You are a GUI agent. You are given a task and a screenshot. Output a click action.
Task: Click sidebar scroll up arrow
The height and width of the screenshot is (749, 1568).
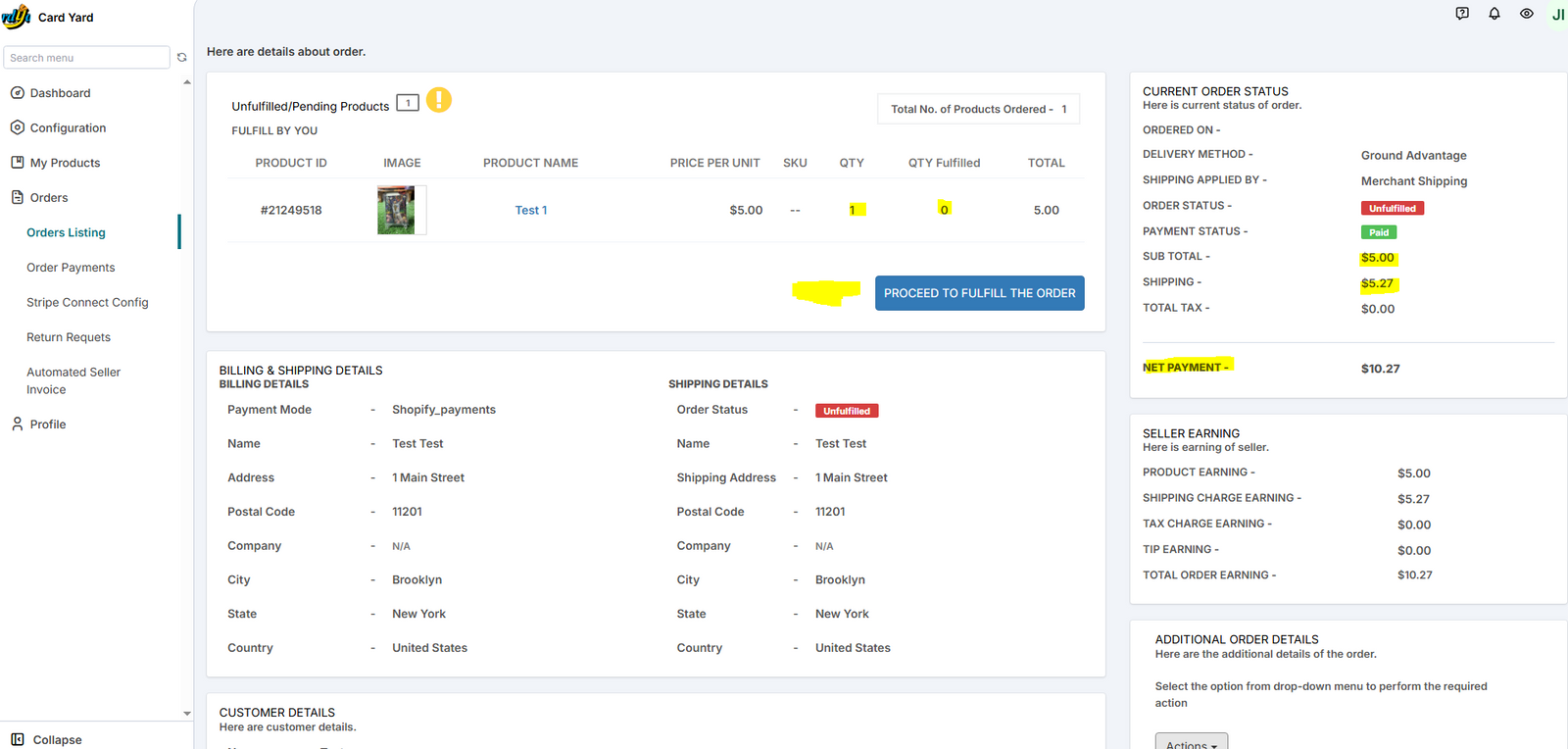tap(187, 82)
